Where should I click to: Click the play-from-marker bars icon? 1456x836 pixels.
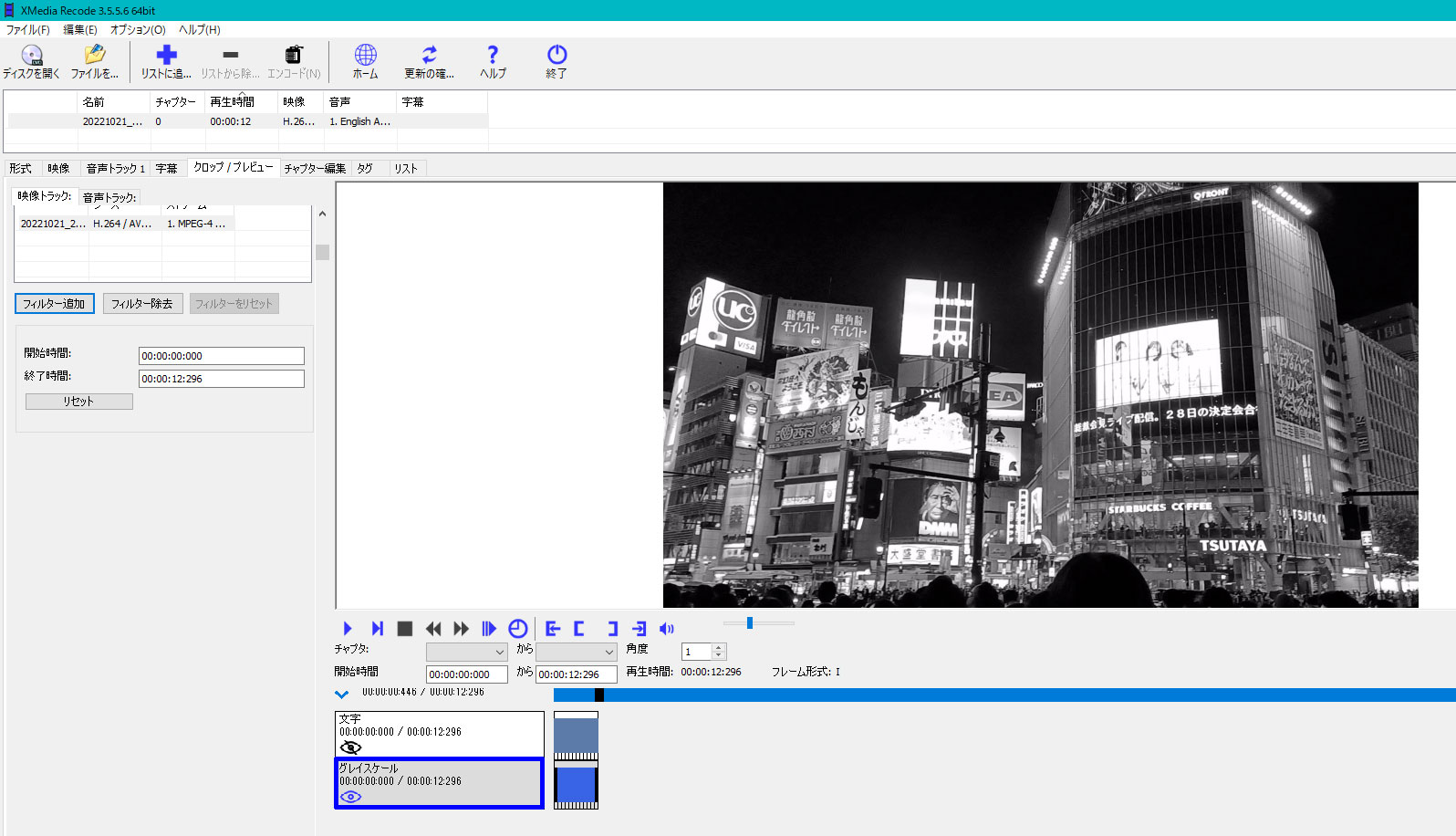pyautogui.click(x=489, y=628)
